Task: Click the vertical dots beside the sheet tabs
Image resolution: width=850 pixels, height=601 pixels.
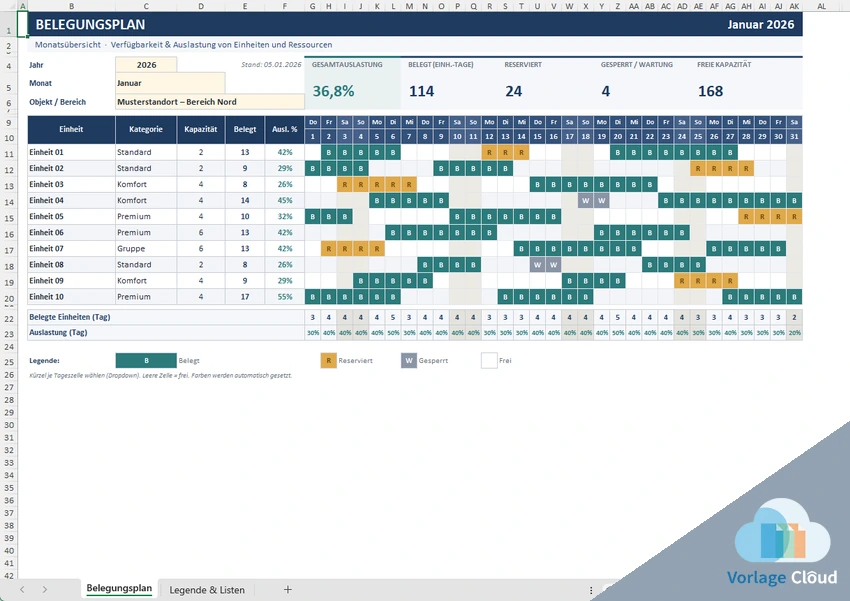Action: coord(591,590)
